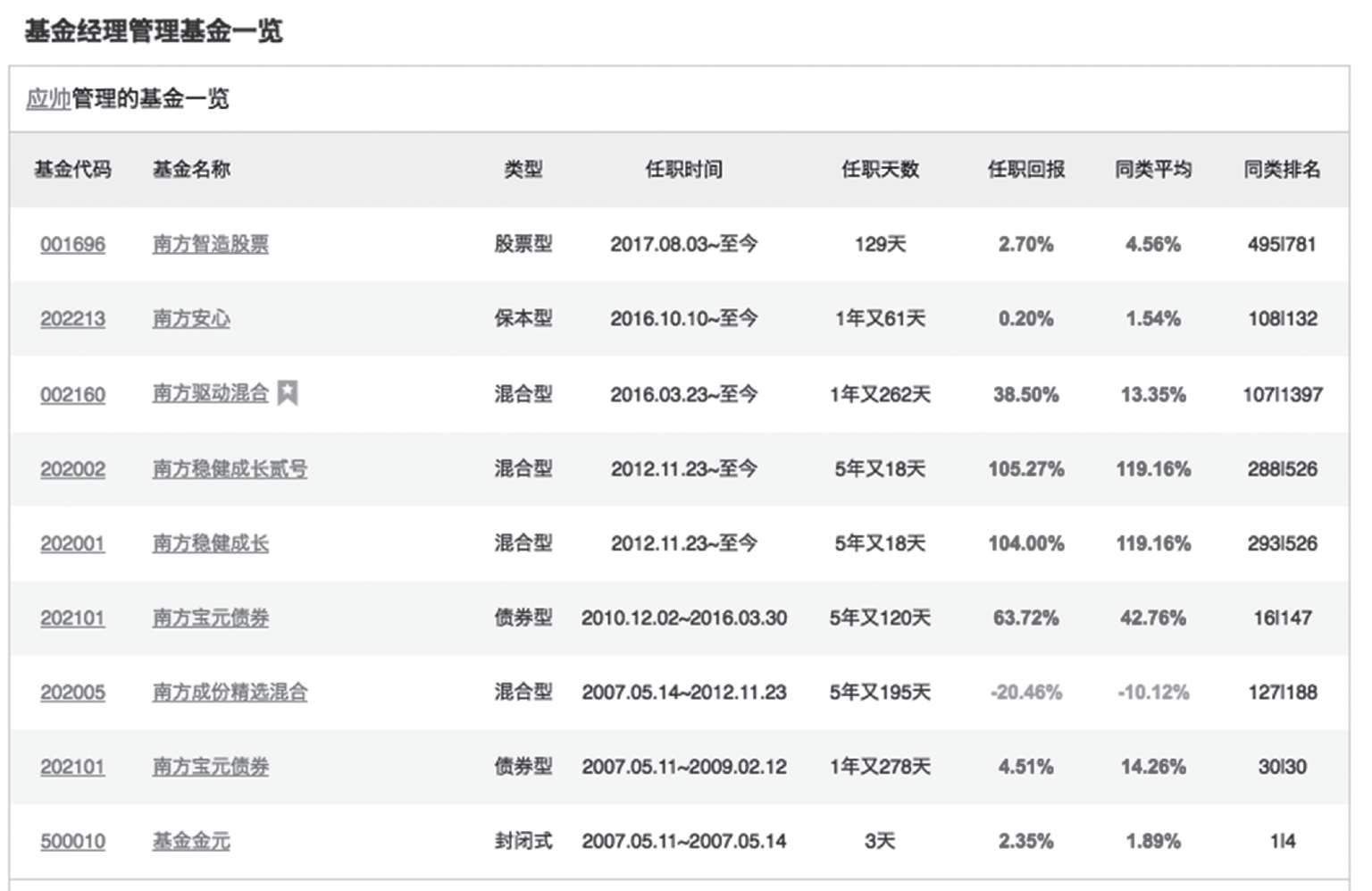Open code 202101 in the 63.72% return row

pyautogui.click(x=72, y=618)
